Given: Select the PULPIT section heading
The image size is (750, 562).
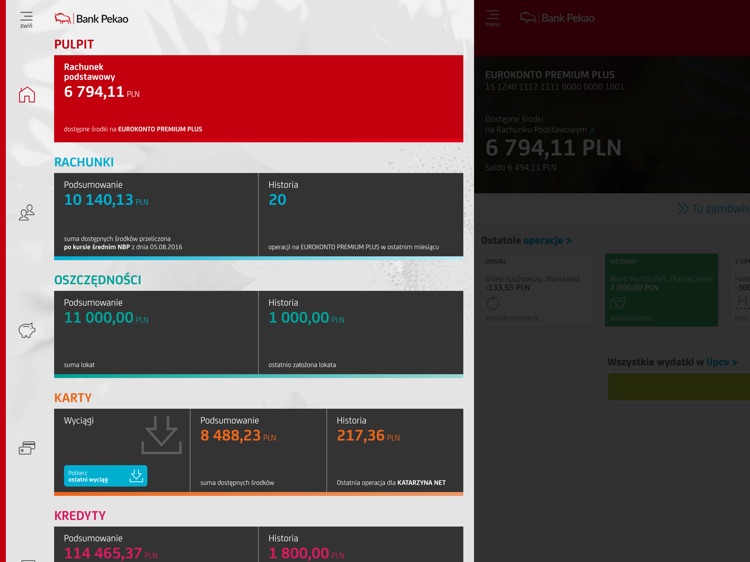Looking at the screenshot, I should coord(74,44).
